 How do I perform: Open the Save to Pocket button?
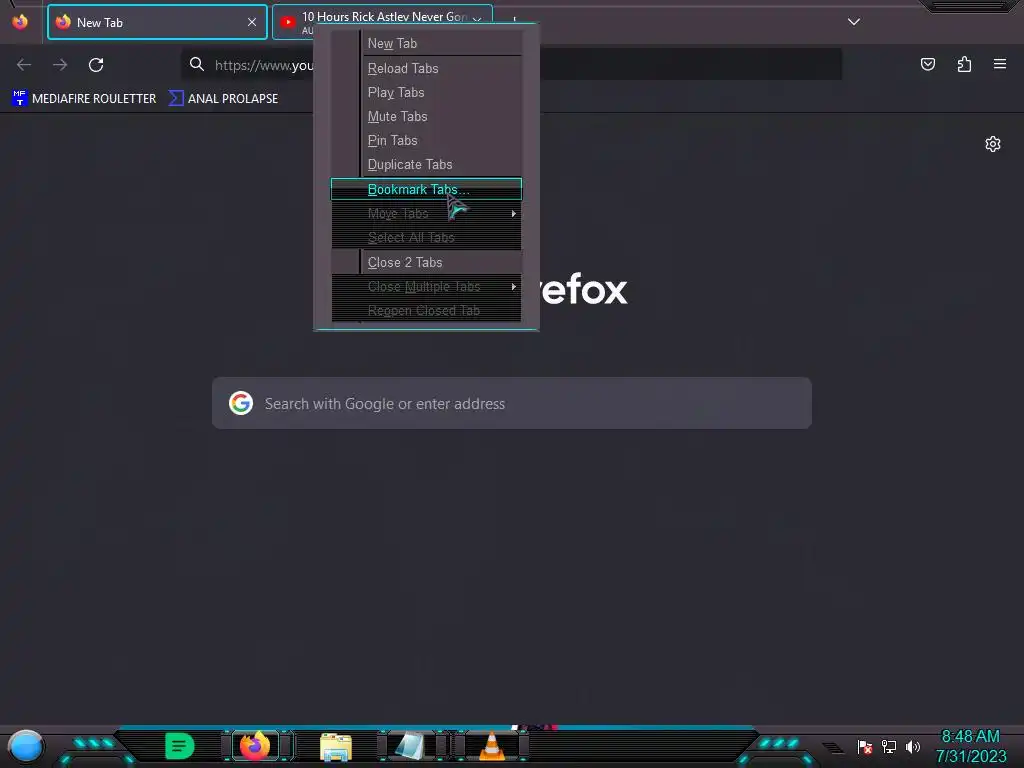[x=927, y=64]
